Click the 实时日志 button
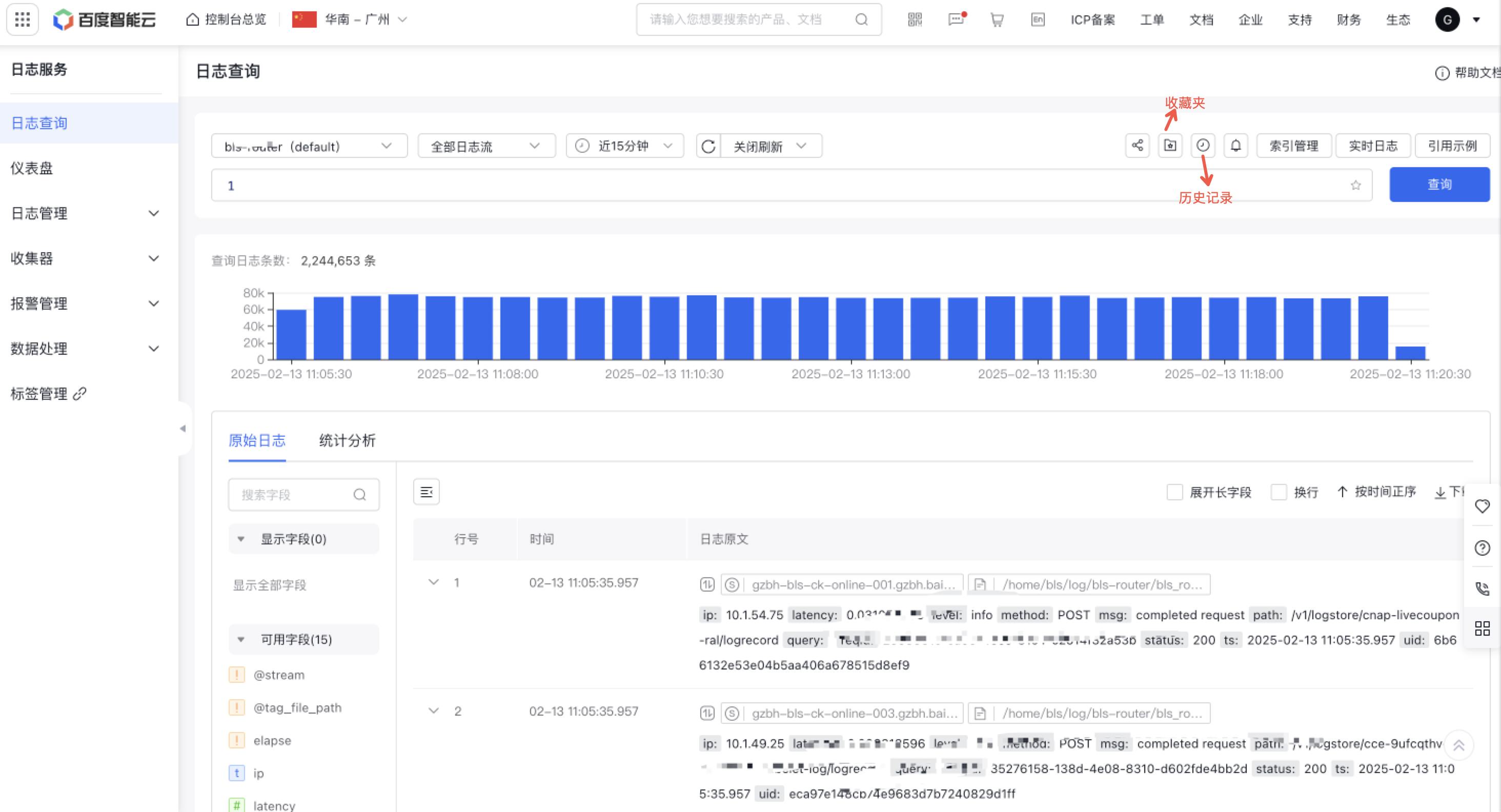This screenshot has width=1501, height=812. [x=1373, y=146]
